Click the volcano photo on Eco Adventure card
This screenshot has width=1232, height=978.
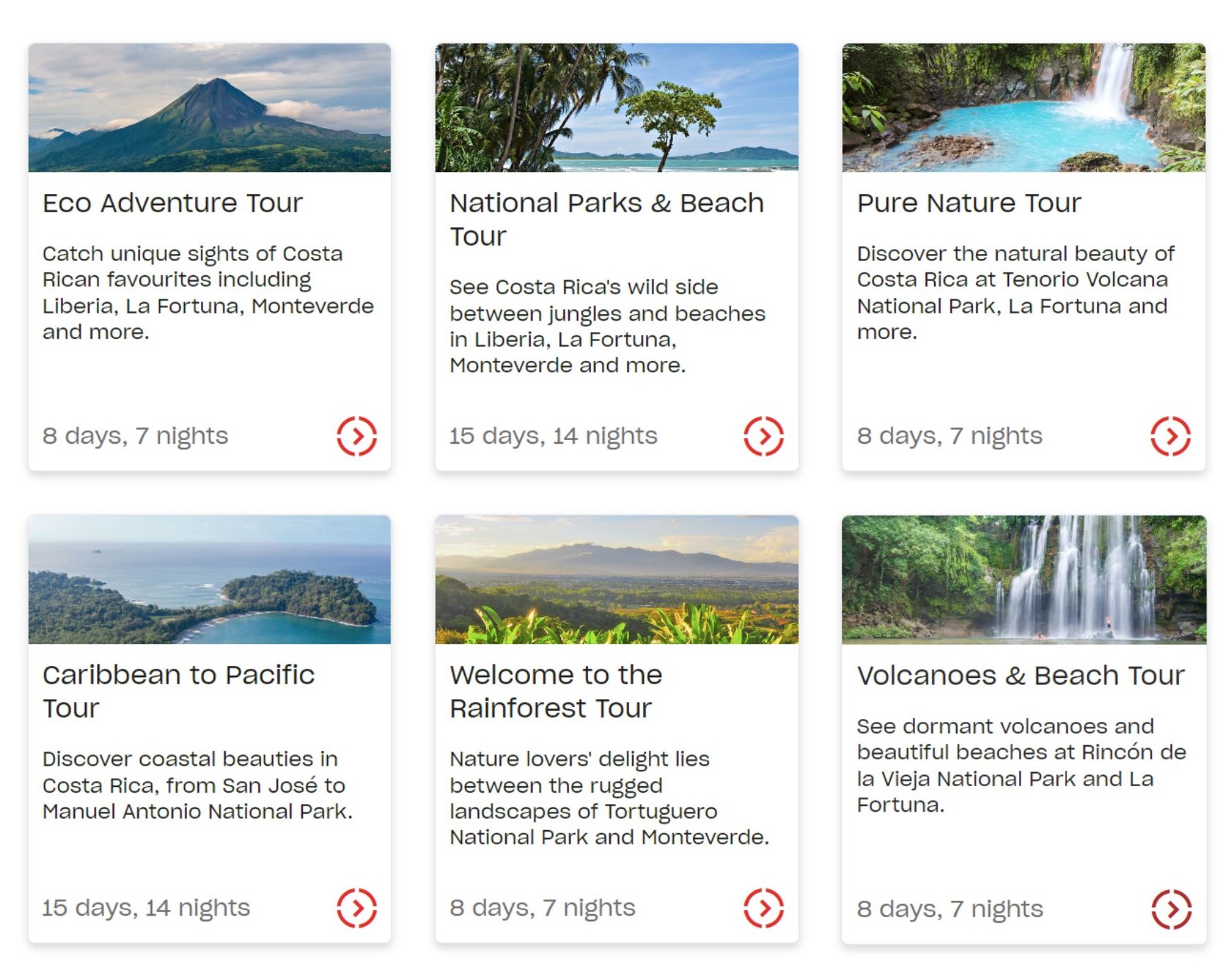(209, 108)
